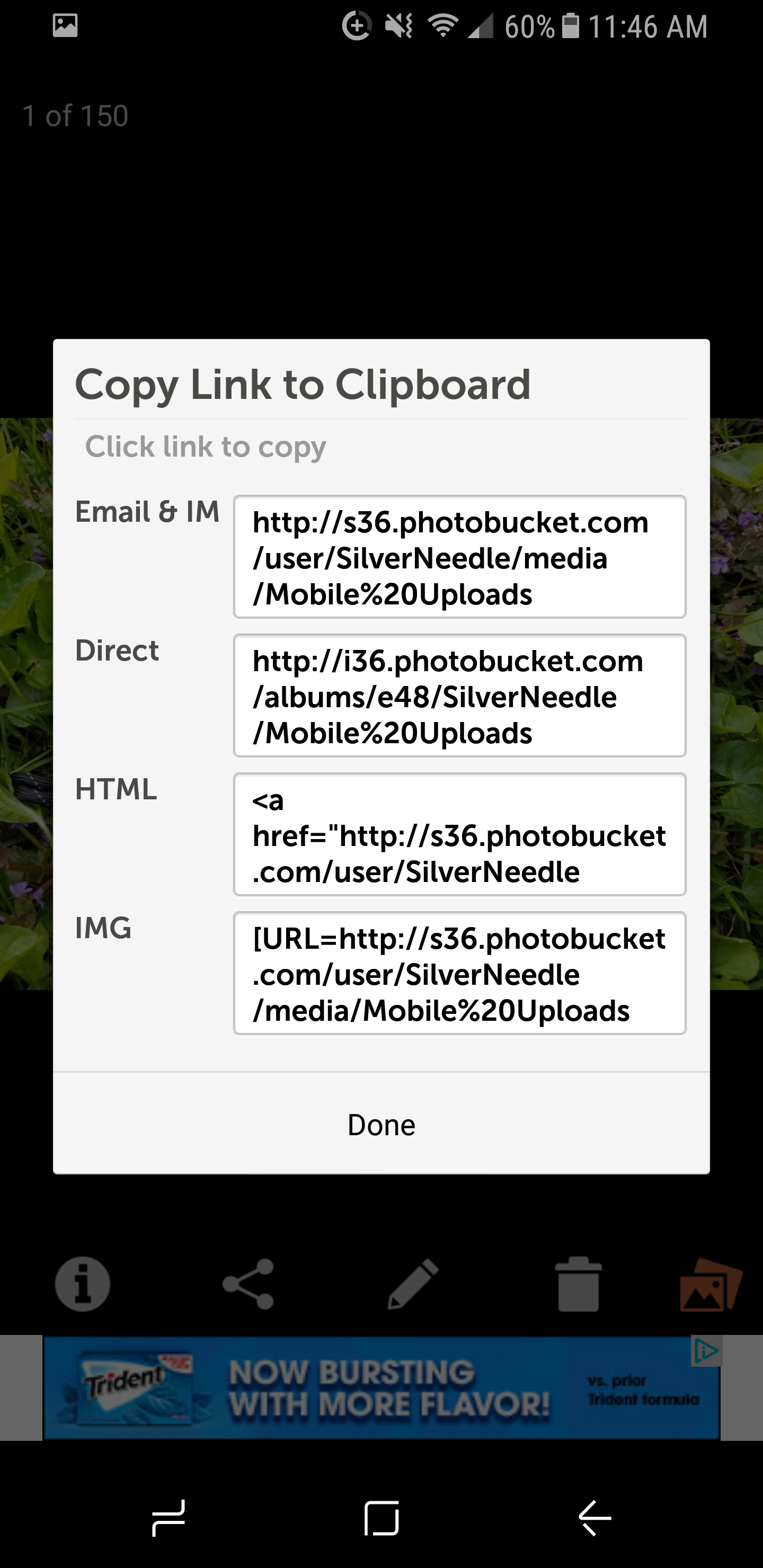The image size is (763, 1568).
Task: Tap the '1 of 150' photo counter
Action: pyautogui.click(x=75, y=115)
